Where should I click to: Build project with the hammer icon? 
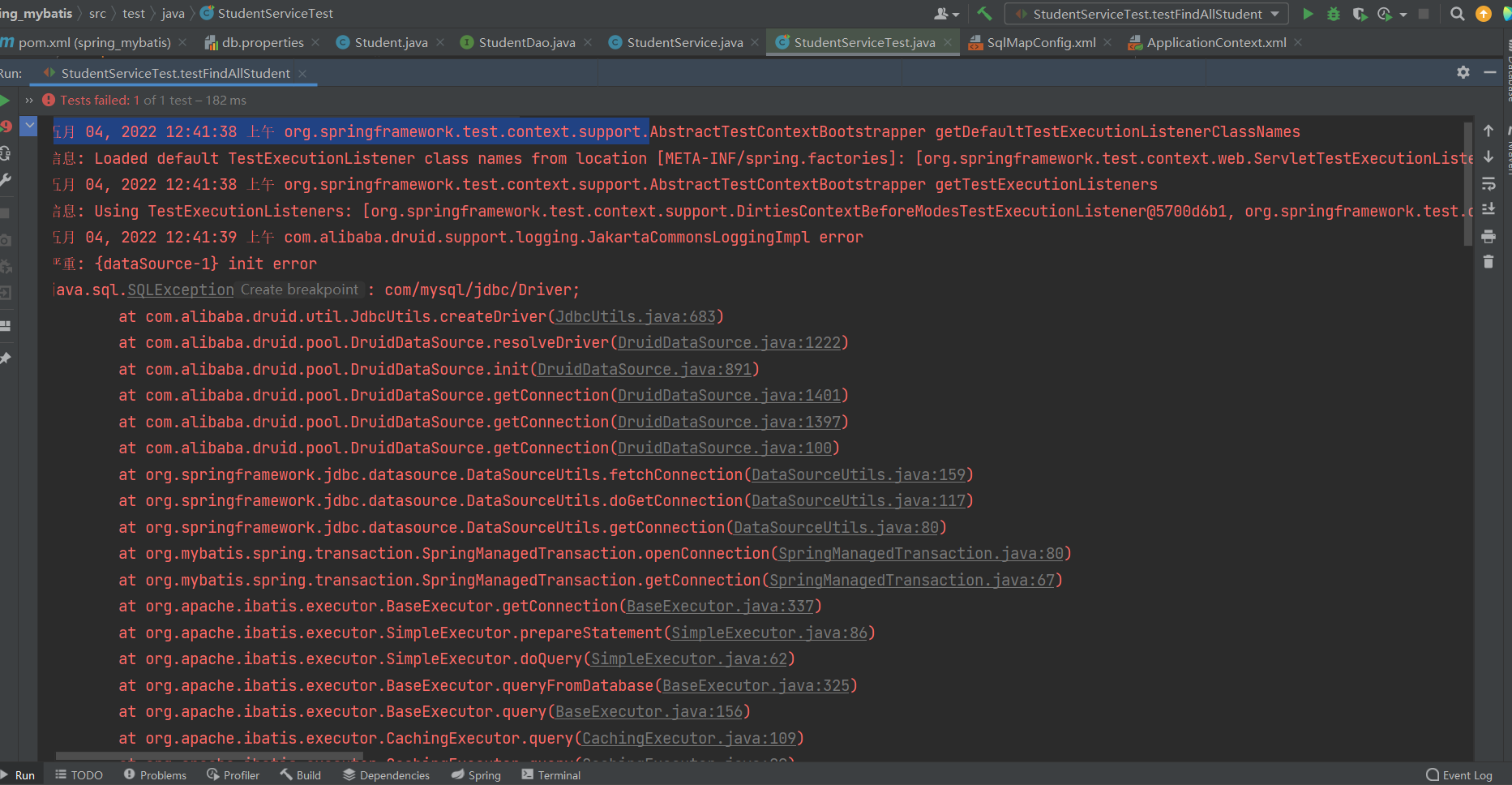pyautogui.click(x=984, y=14)
